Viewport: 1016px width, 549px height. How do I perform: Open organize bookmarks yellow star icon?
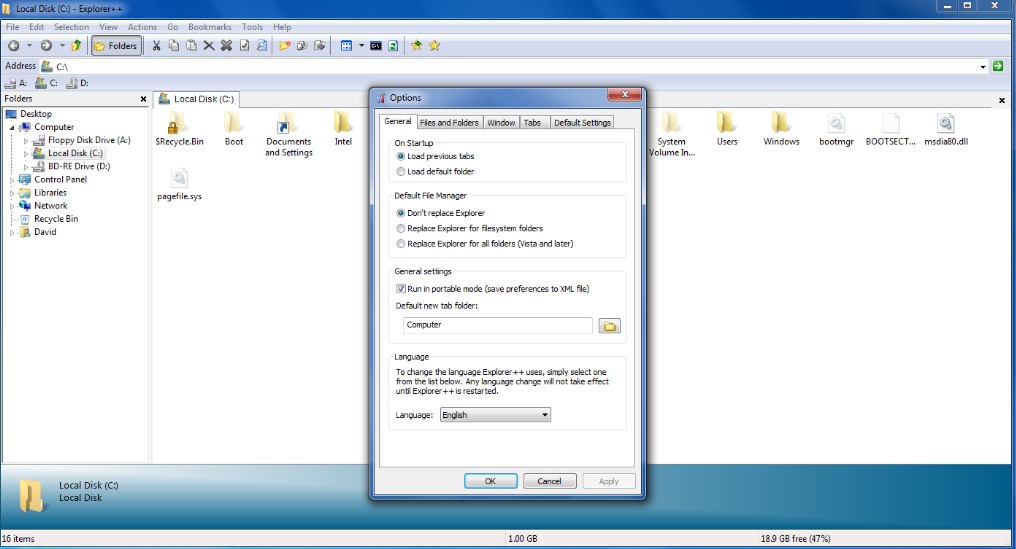(x=434, y=45)
